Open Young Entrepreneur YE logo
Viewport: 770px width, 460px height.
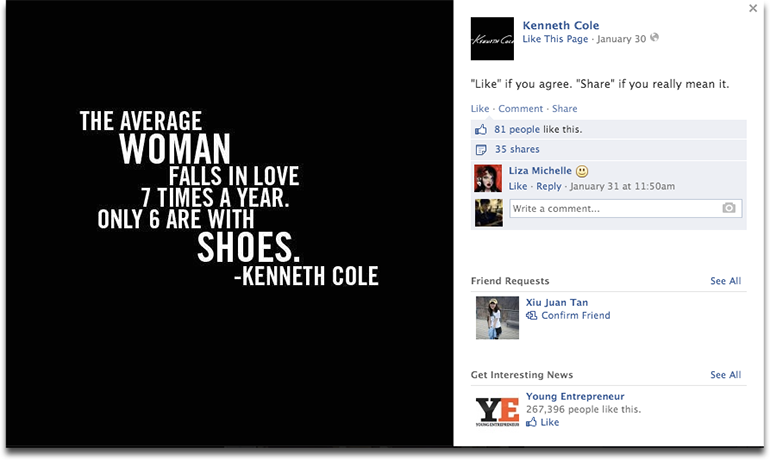[x=497, y=411]
